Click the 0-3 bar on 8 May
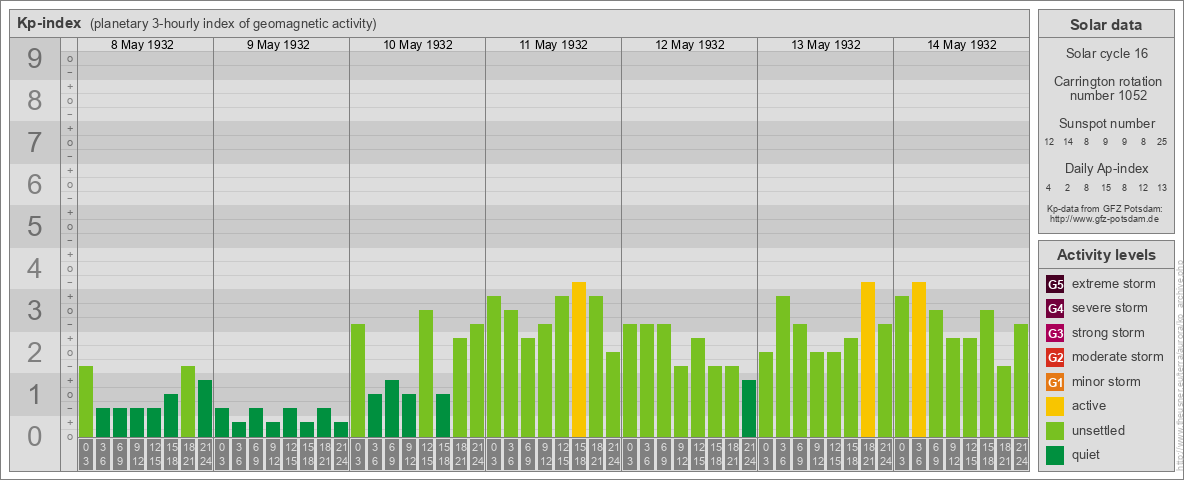The image size is (1184, 480). [86, 402]
